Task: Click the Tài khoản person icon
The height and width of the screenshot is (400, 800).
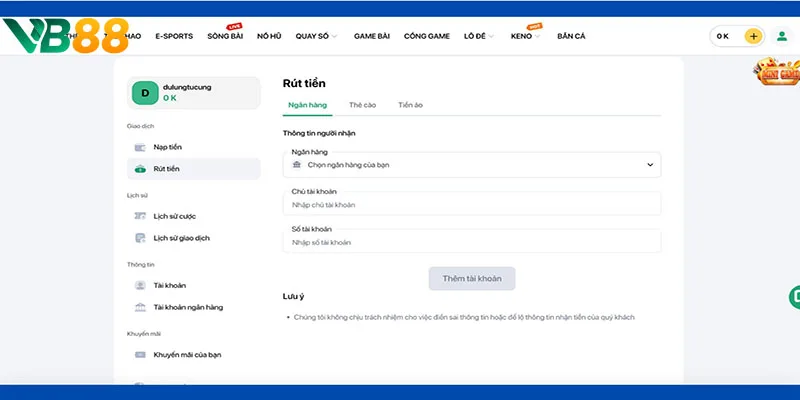Action: click(140, 285)
